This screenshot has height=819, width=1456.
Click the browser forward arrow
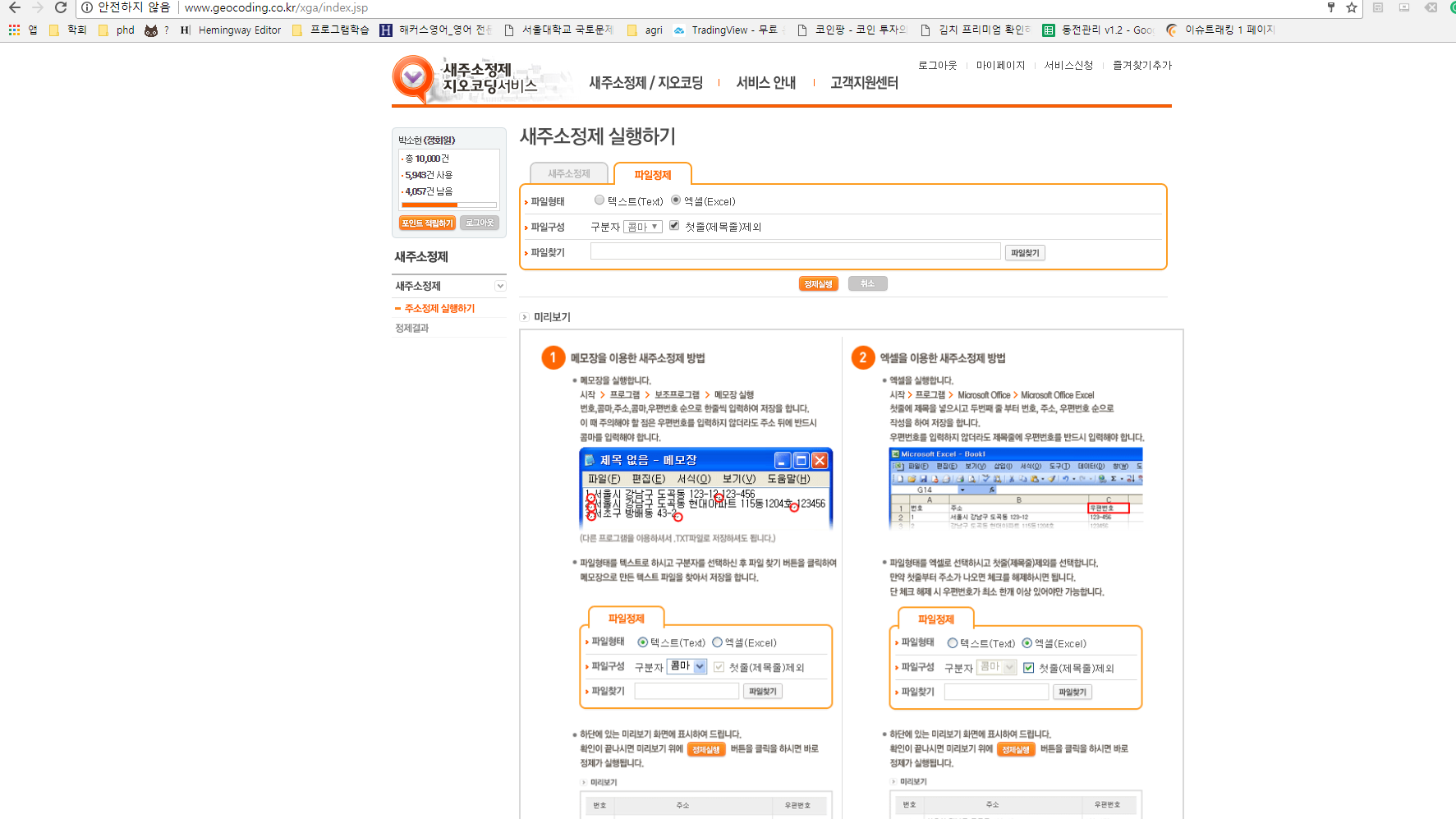(37, 7)
